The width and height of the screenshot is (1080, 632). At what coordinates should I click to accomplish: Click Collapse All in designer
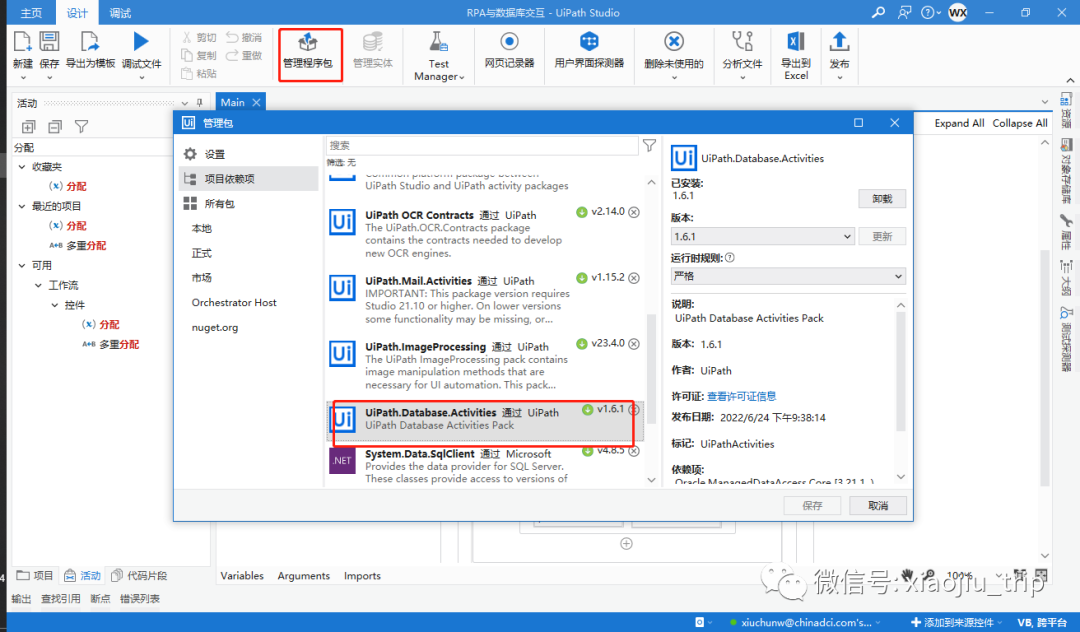click(1019, 123)
